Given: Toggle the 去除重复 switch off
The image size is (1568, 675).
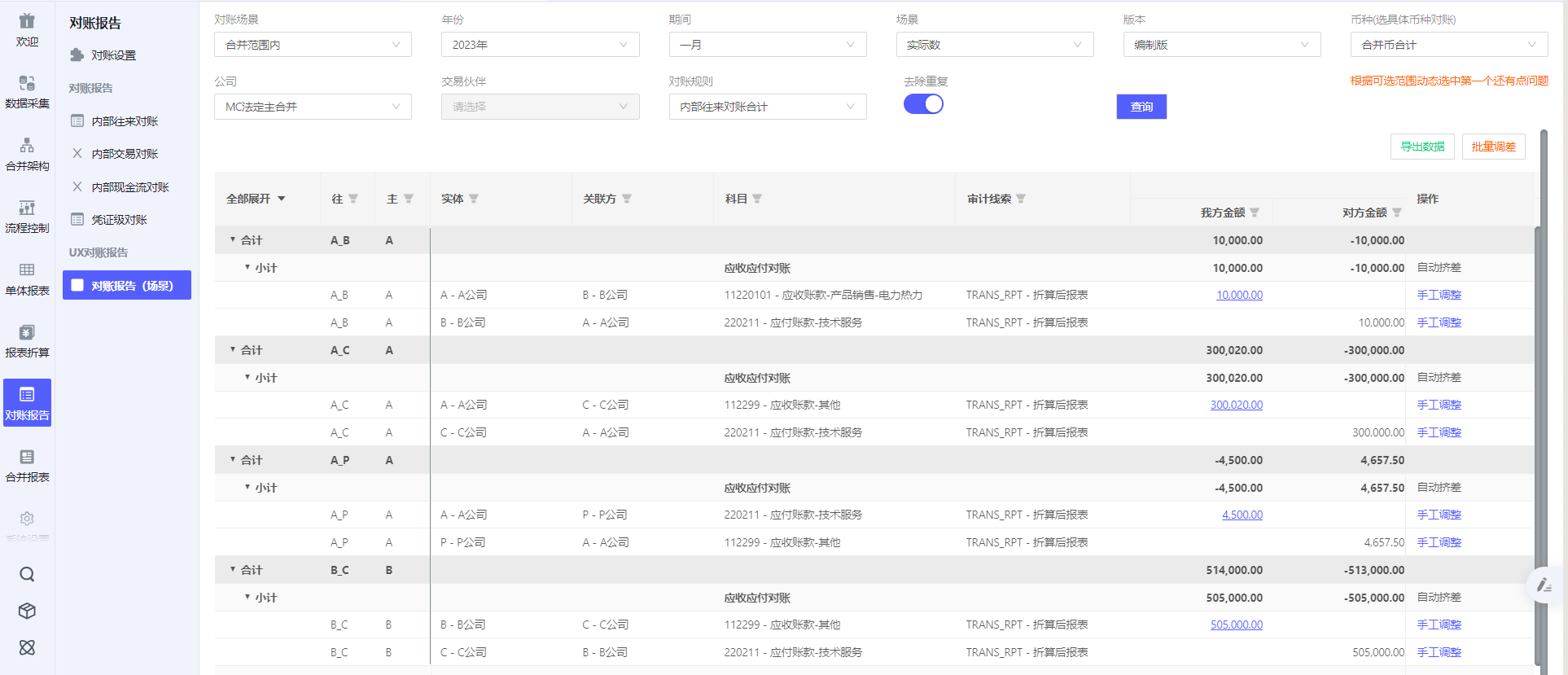Looking at the screenshot, I should tap(923, 104).
